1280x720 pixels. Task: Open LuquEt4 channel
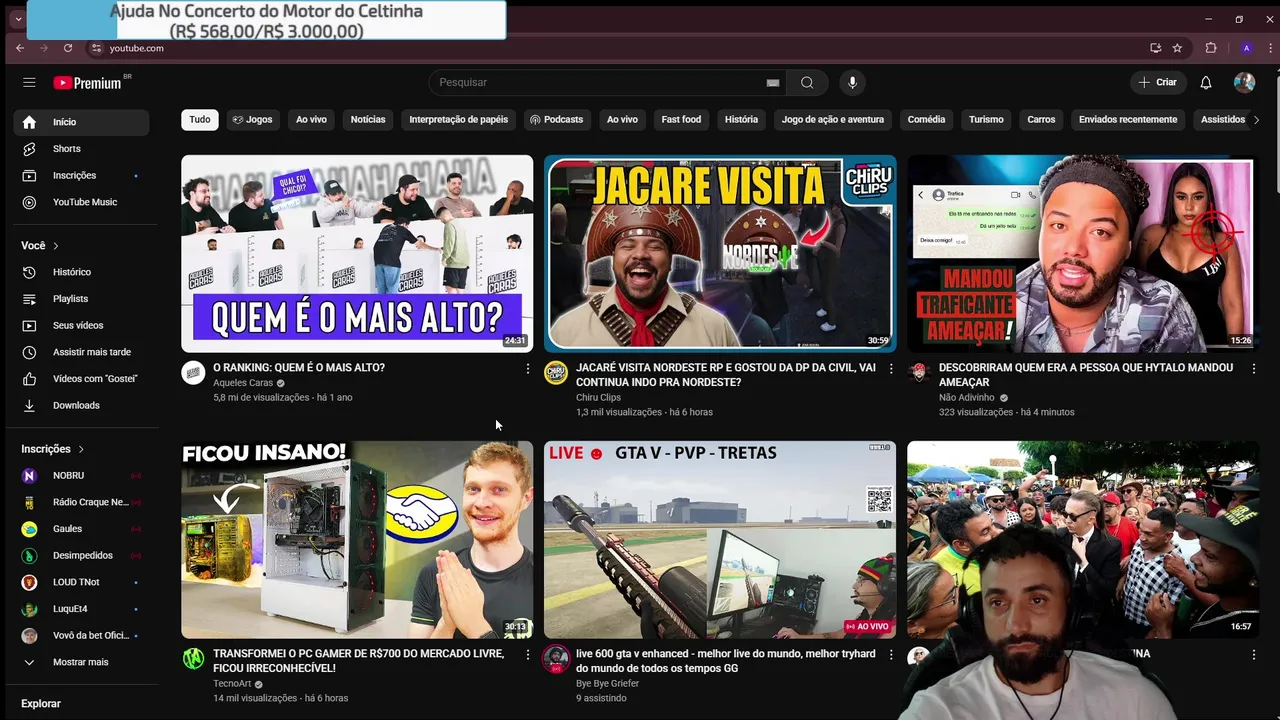coord(82,609)
